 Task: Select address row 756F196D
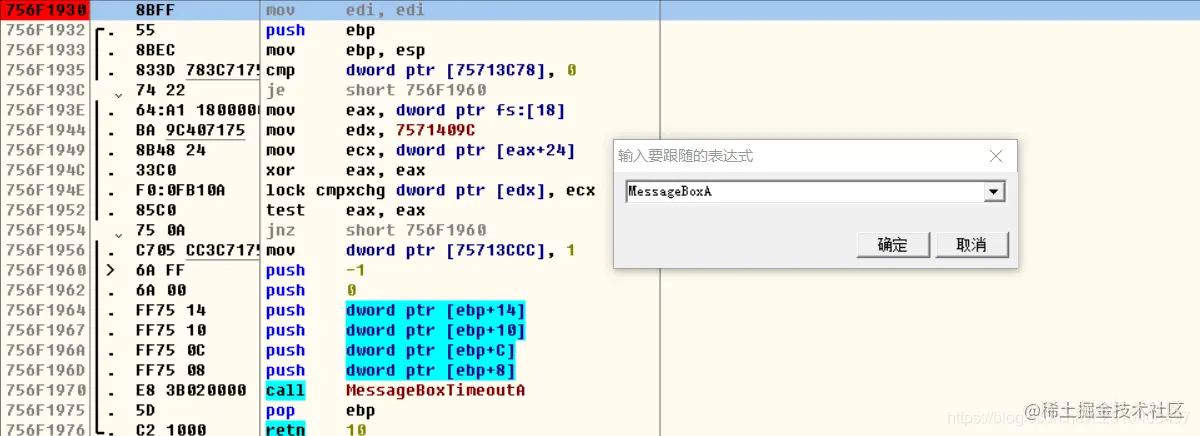(x=45, y=370)
